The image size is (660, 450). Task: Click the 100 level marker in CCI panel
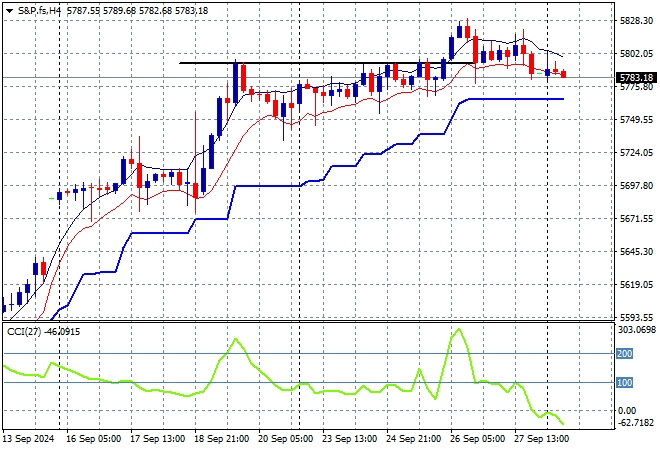pyautogui.click(x=624, y=383)
